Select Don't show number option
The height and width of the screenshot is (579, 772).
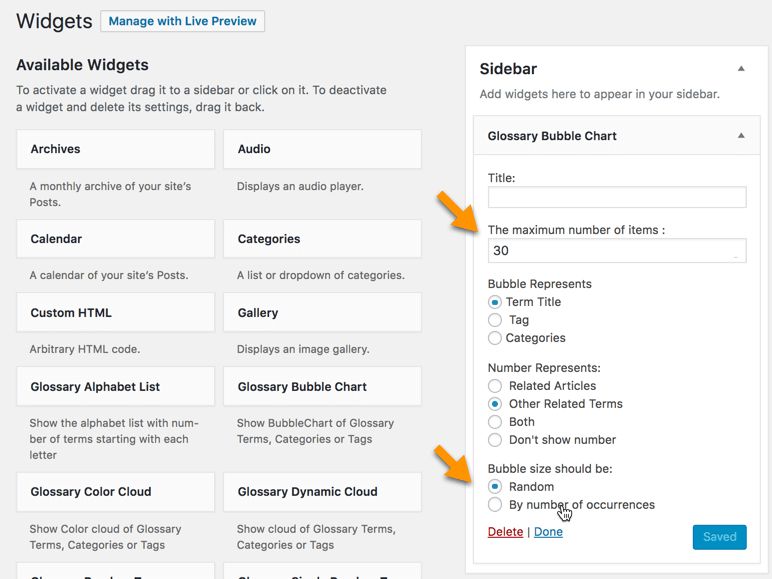tap(495, 440)
